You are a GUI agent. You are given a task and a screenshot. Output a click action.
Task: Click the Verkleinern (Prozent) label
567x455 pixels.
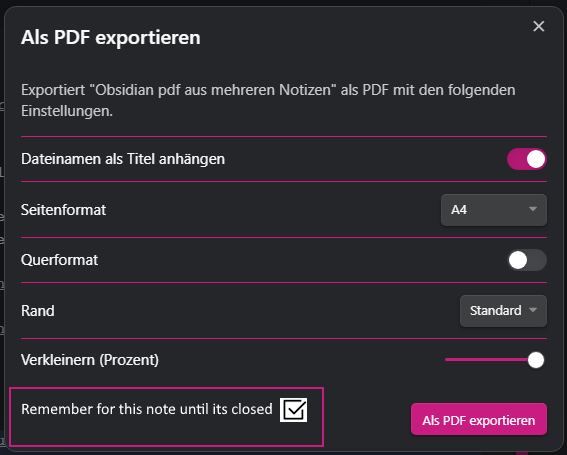coord(90,360)
